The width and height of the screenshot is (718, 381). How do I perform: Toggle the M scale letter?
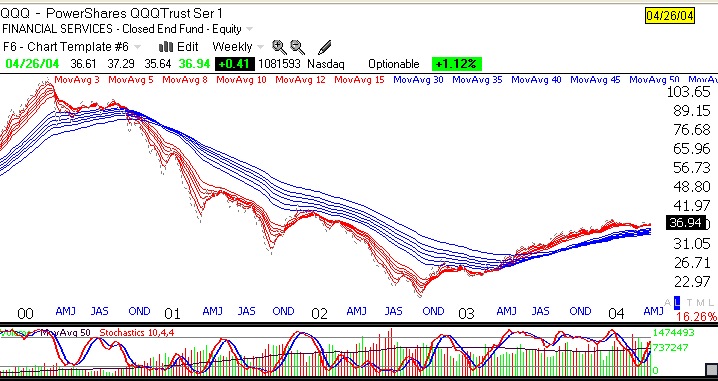click(x=701, y=302)
